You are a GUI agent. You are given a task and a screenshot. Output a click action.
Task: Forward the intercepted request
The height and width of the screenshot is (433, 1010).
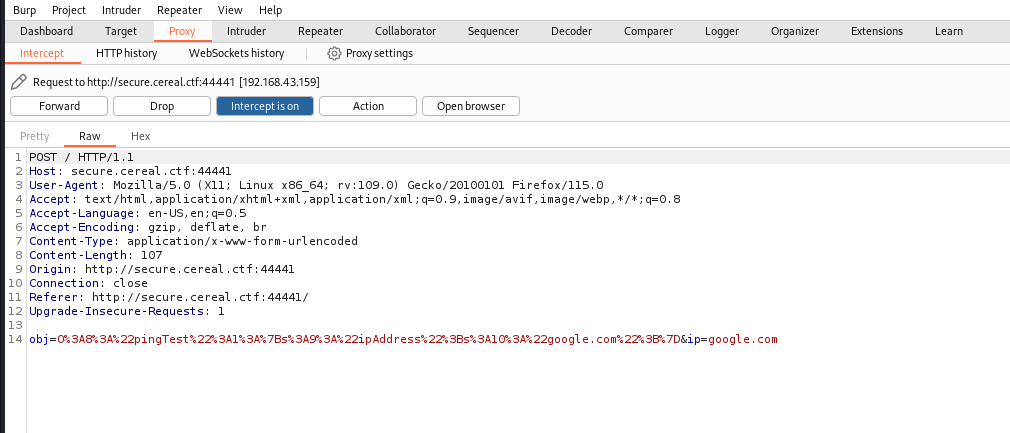pyautogui.click(x=59, y=106)
